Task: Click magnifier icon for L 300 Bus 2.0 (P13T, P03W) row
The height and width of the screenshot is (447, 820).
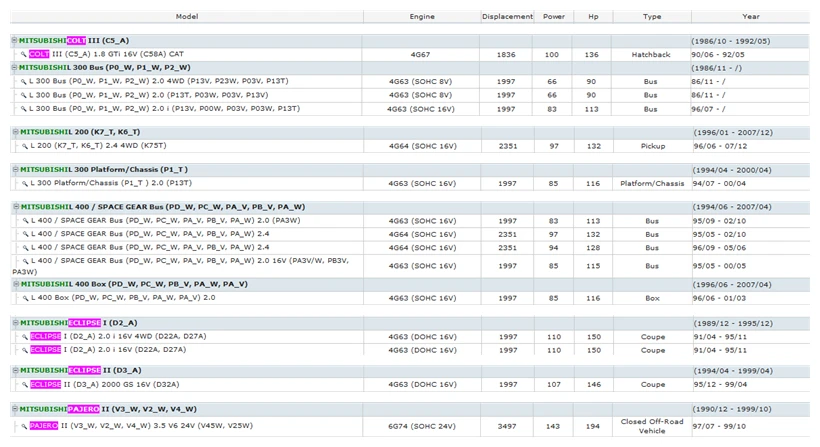Action: coord(24,95)
